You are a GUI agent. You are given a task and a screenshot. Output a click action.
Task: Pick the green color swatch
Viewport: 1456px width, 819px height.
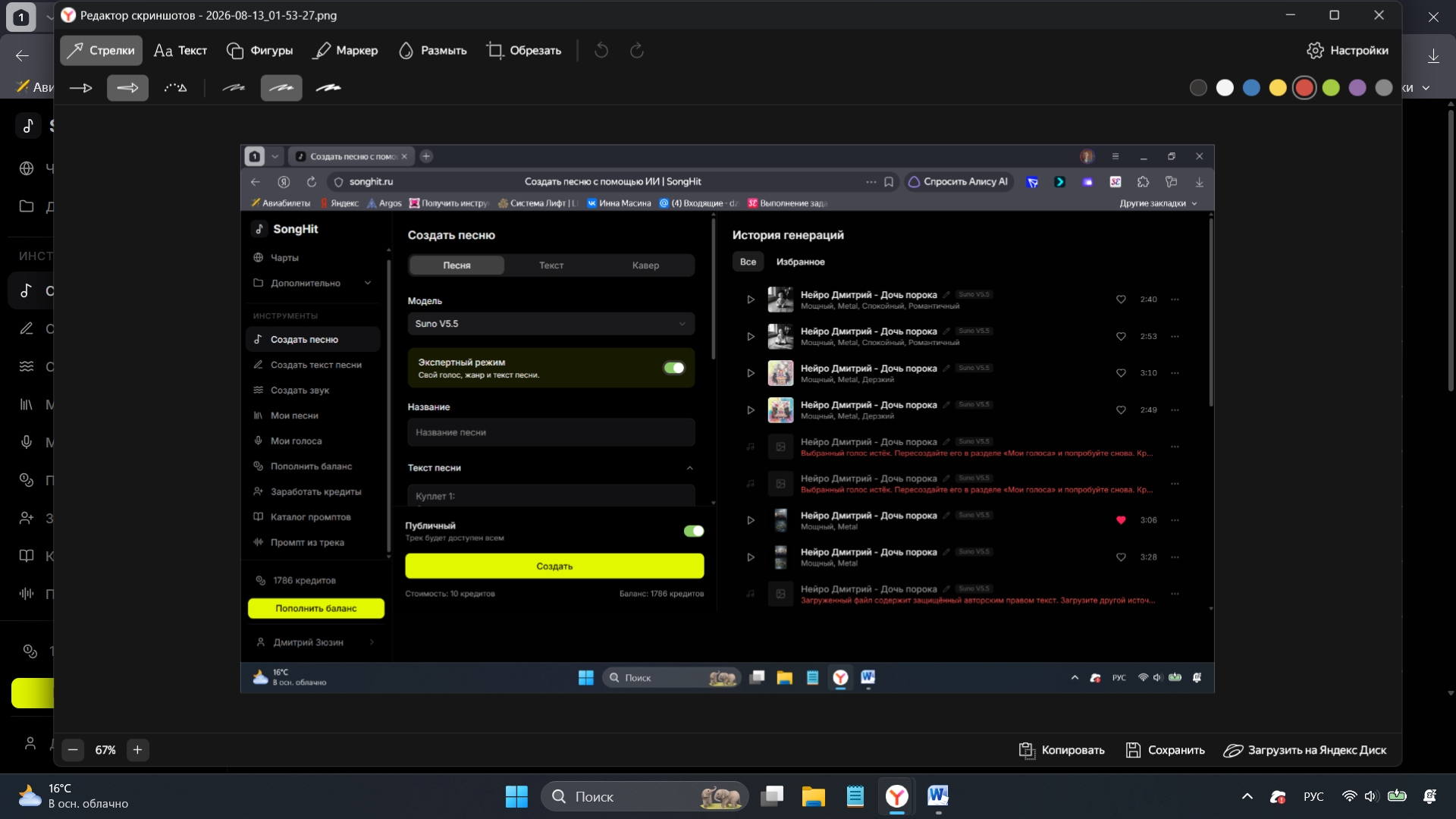[1331, 88]
